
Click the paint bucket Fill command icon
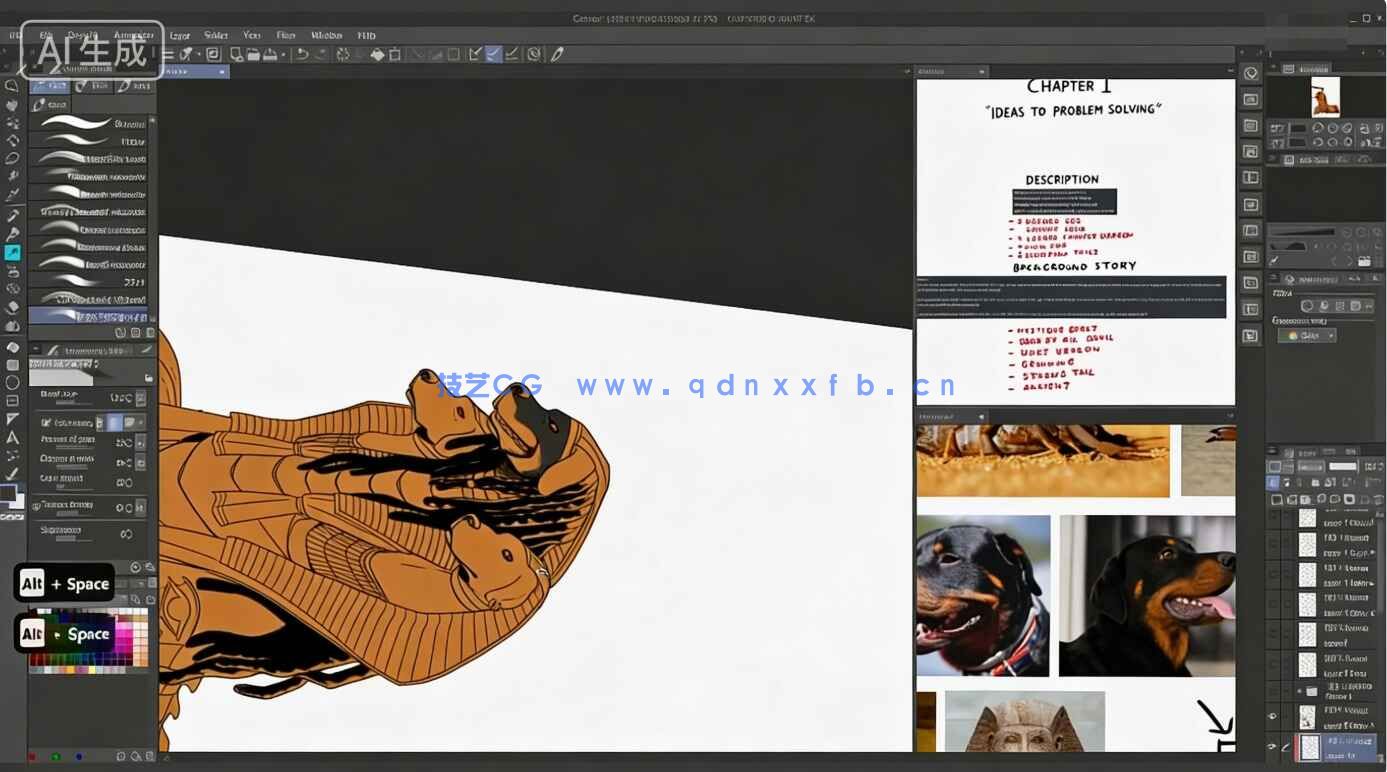pyautogui.click(x=377, y=54)
